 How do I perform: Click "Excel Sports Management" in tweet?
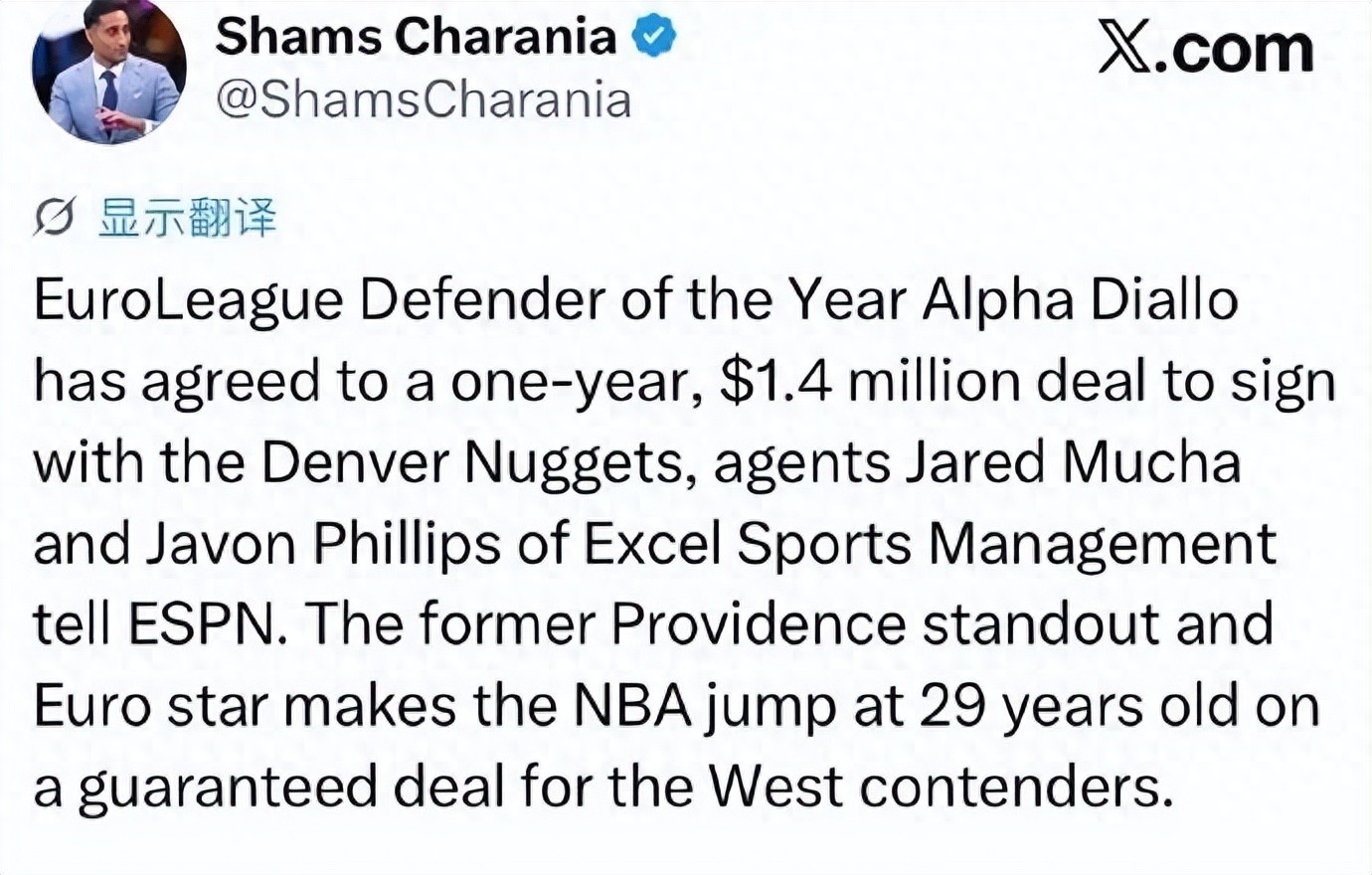pyautogui.click(x=930, y=544)
